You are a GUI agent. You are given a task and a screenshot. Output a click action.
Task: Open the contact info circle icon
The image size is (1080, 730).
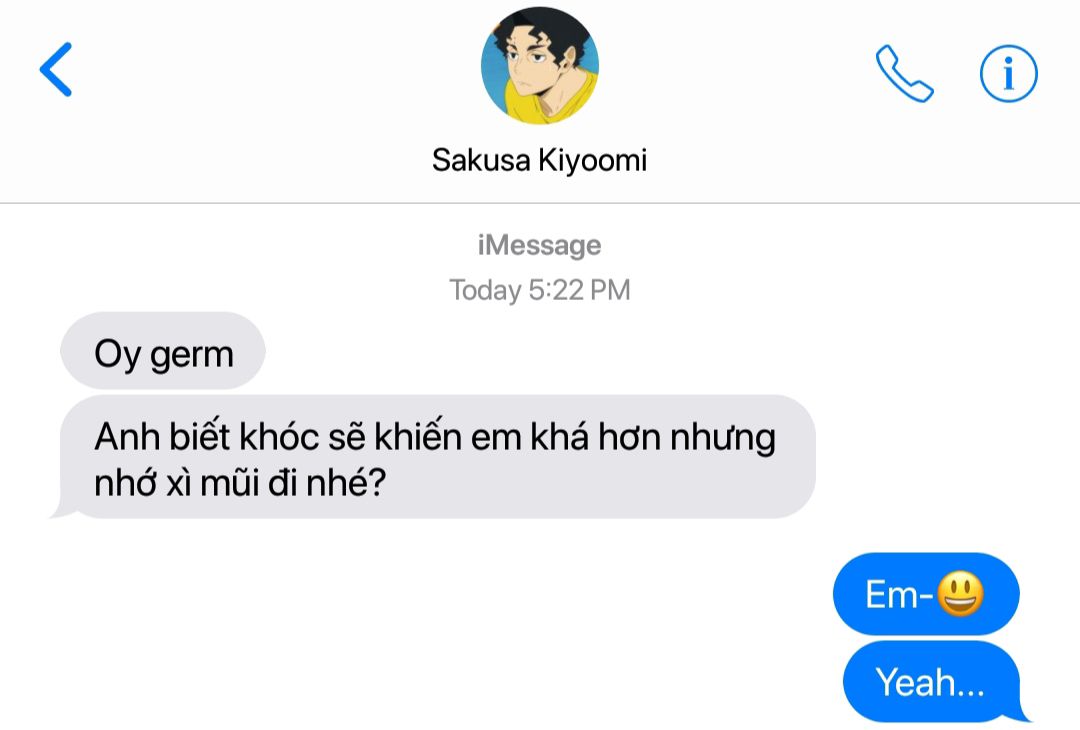(x=1008, y=74)
